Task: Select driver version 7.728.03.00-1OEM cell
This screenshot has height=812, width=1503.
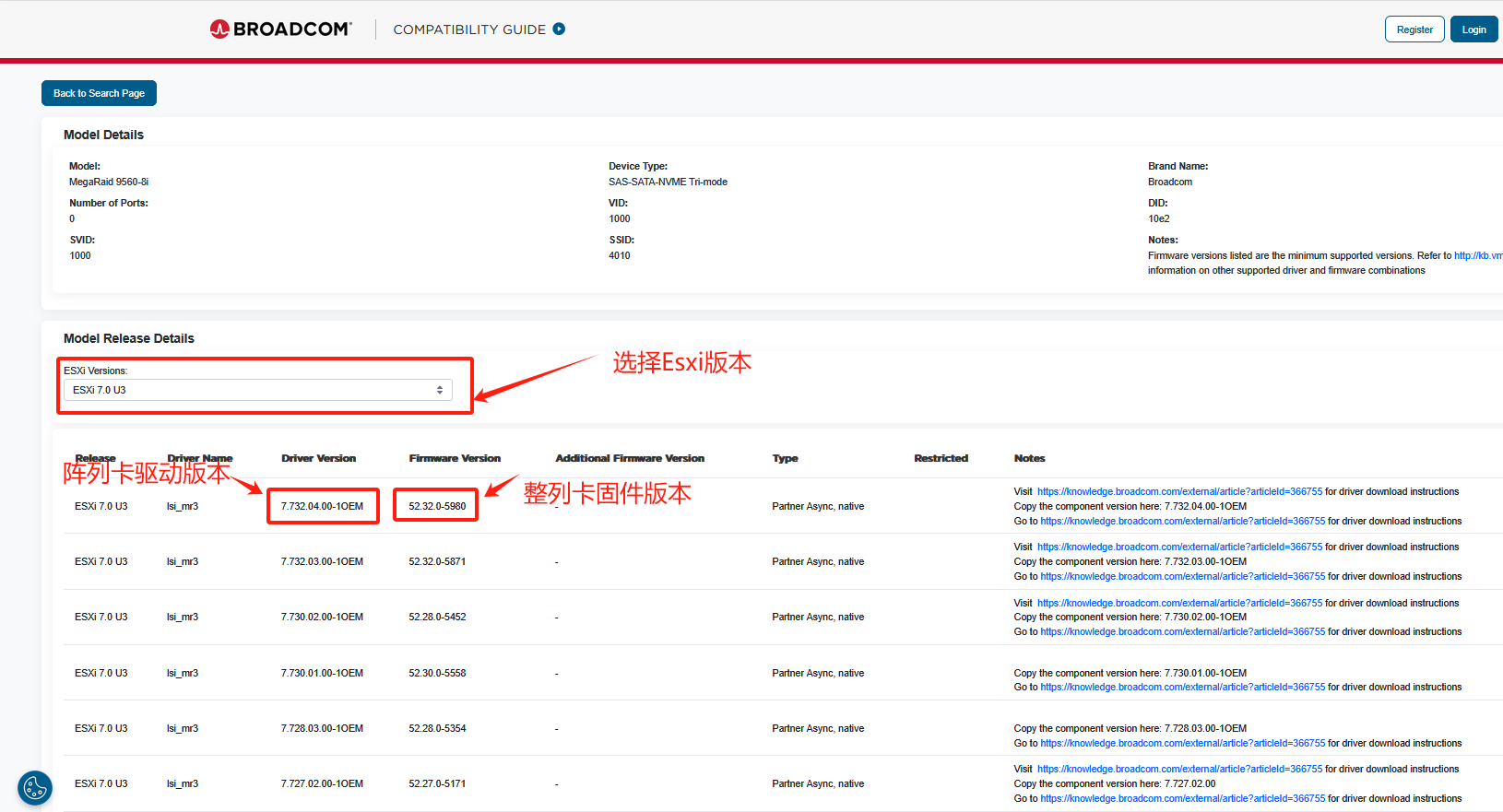Action: click(x=322, y=729)
